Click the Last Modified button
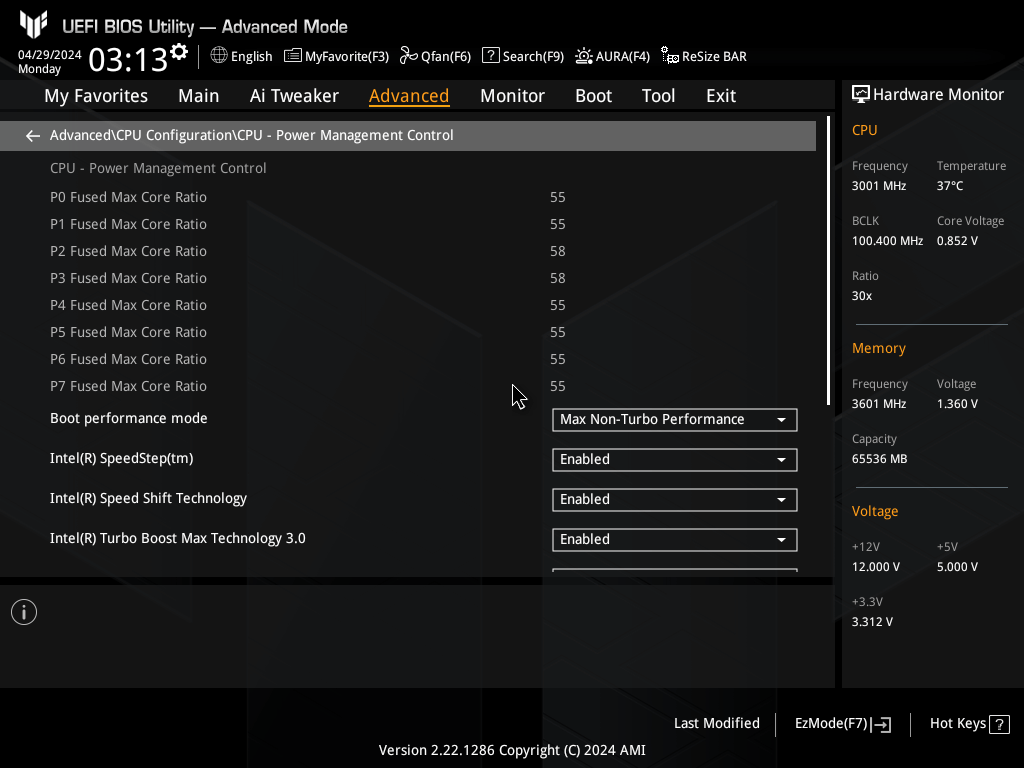 click(x=716, y=724)
